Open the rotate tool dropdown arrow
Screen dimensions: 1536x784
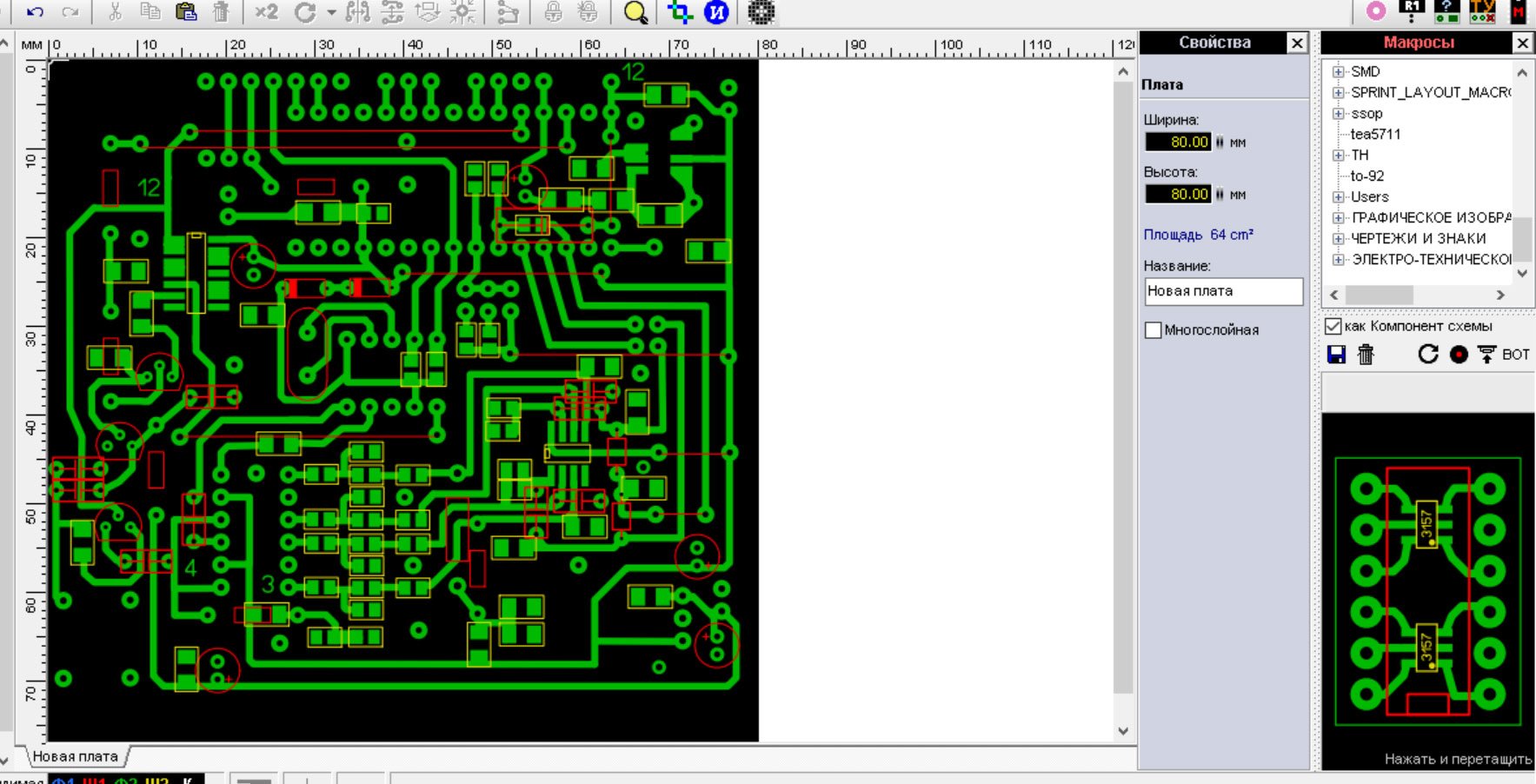331,12
